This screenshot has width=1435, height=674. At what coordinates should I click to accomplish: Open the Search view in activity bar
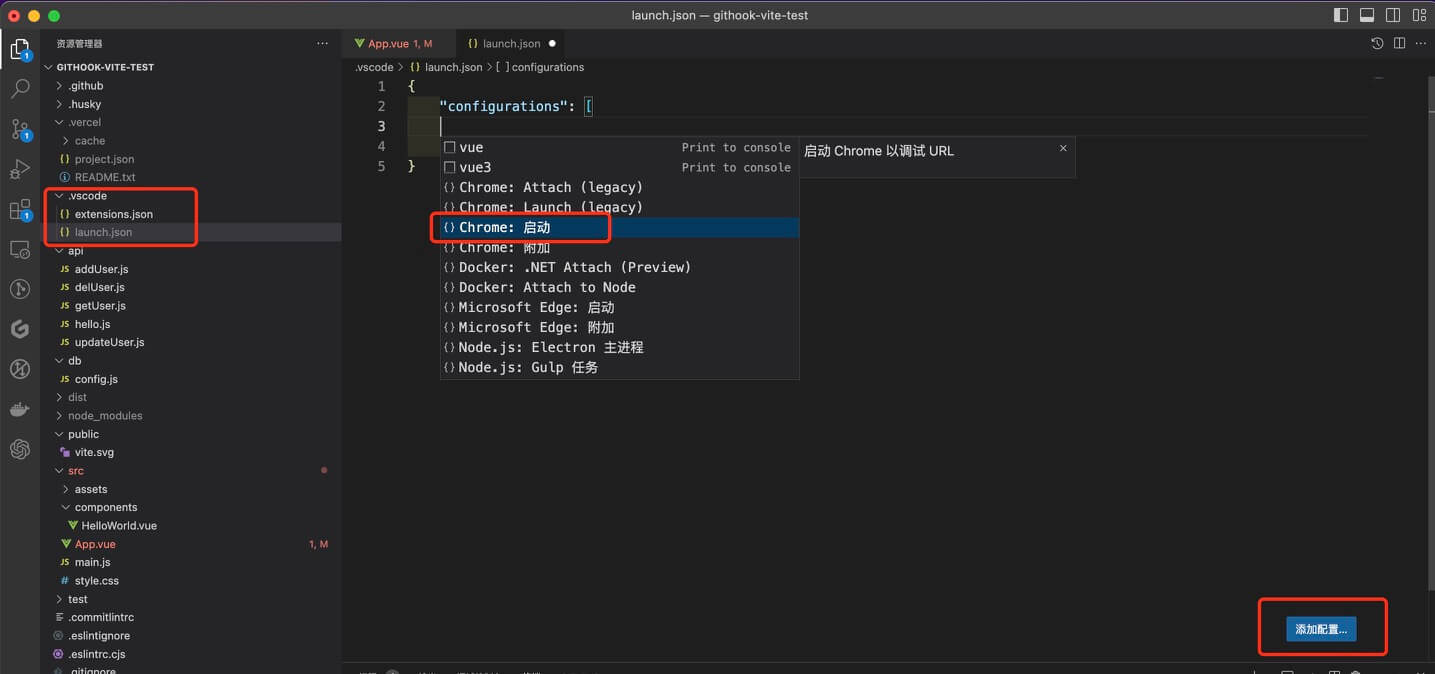(x=20, y=89)
